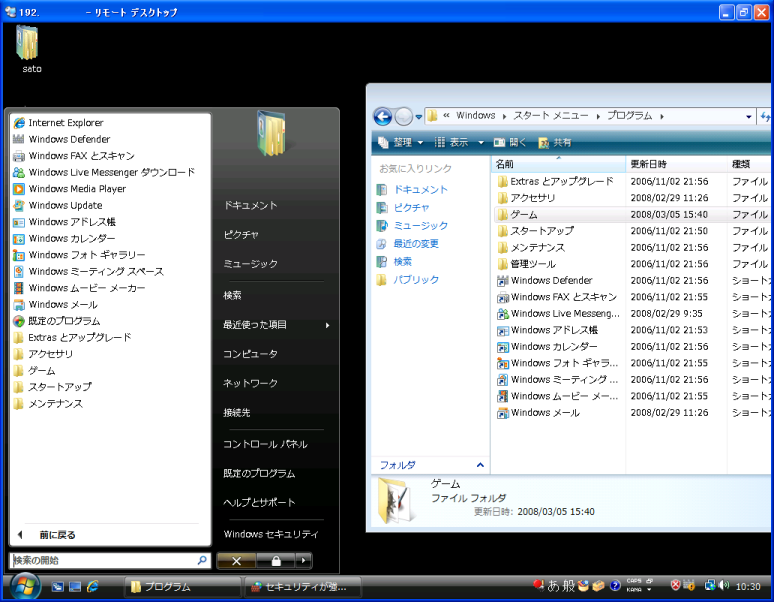Screen dimensions: 774x602
Task: Open コントロール パネル from Start menu
Action: click(265, 444)
